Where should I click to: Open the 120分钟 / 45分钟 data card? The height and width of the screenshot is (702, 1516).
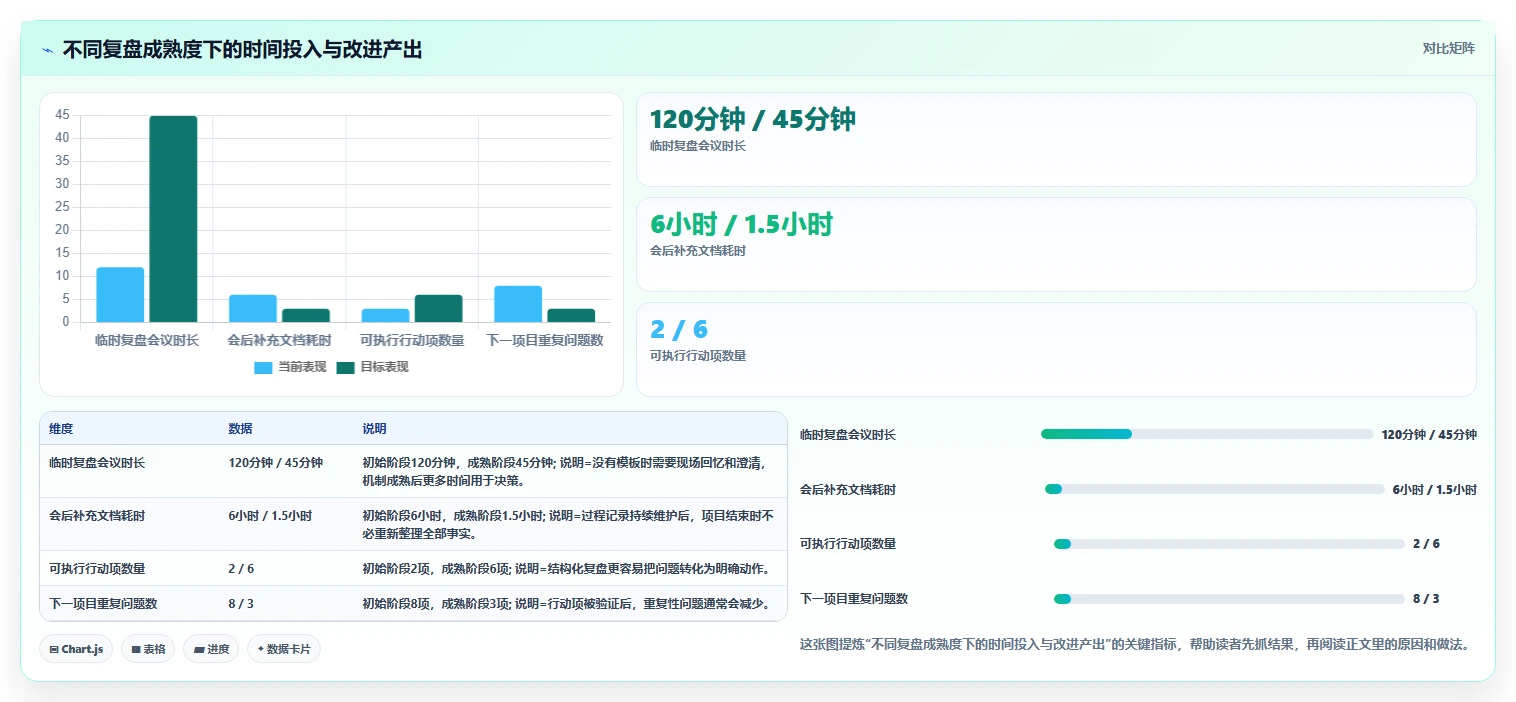coord(1056,139)
